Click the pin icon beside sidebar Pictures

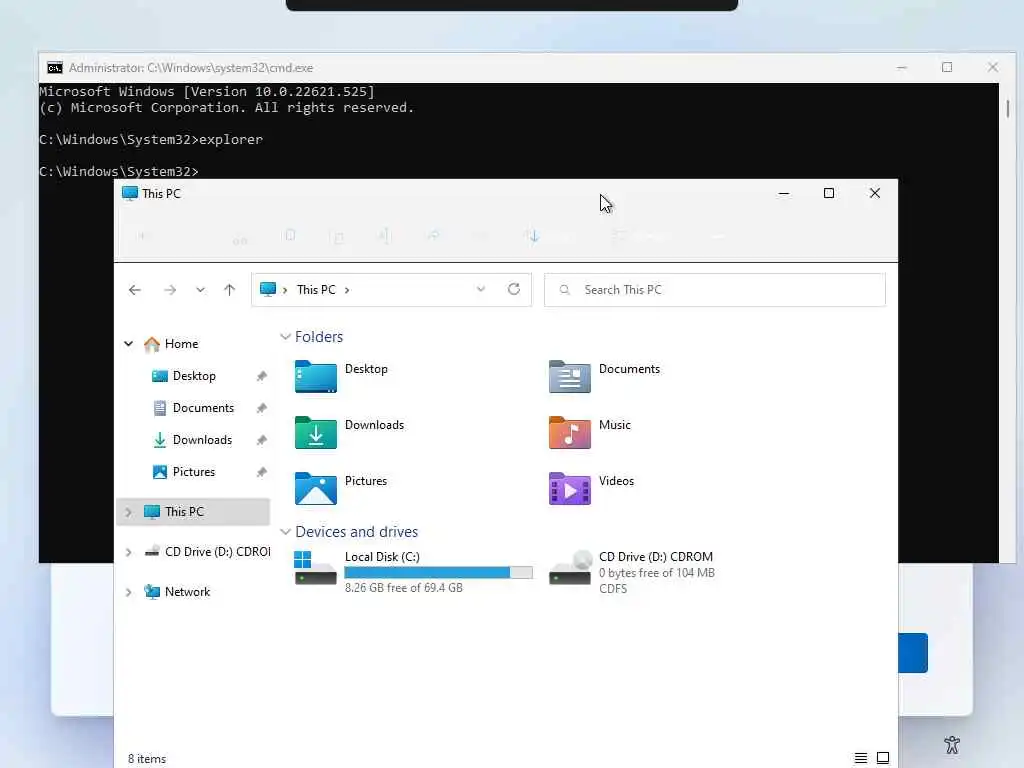[x=261, y=472]
